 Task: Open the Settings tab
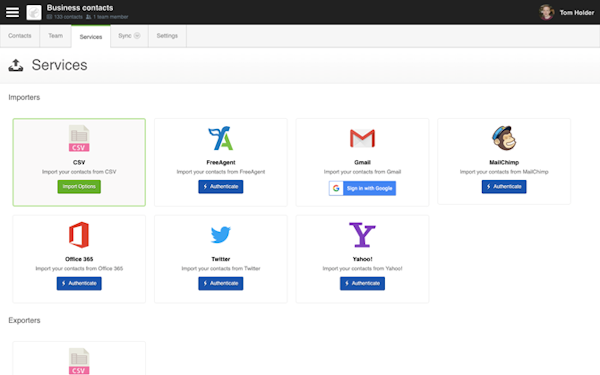pos(167,36)
